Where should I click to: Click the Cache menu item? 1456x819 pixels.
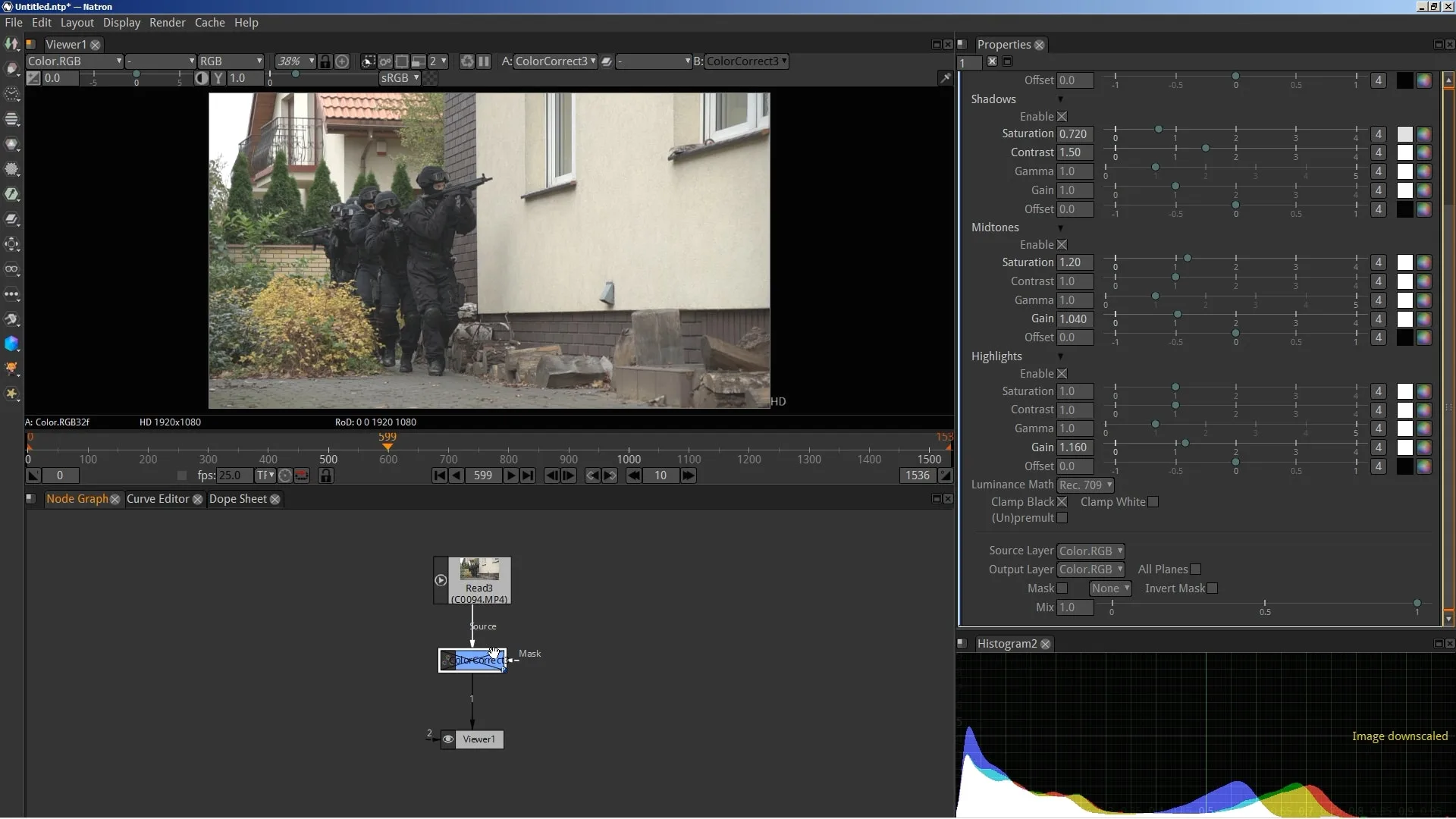[209, 22]
